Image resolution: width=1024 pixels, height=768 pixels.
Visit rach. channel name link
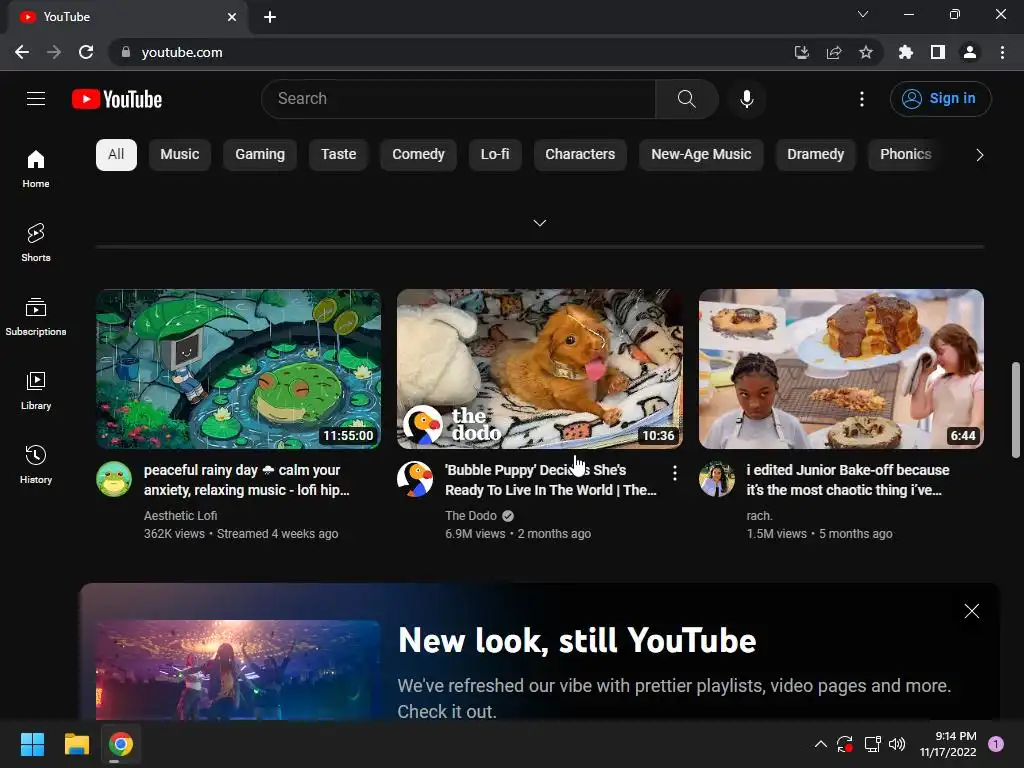[x=759, y=515]
